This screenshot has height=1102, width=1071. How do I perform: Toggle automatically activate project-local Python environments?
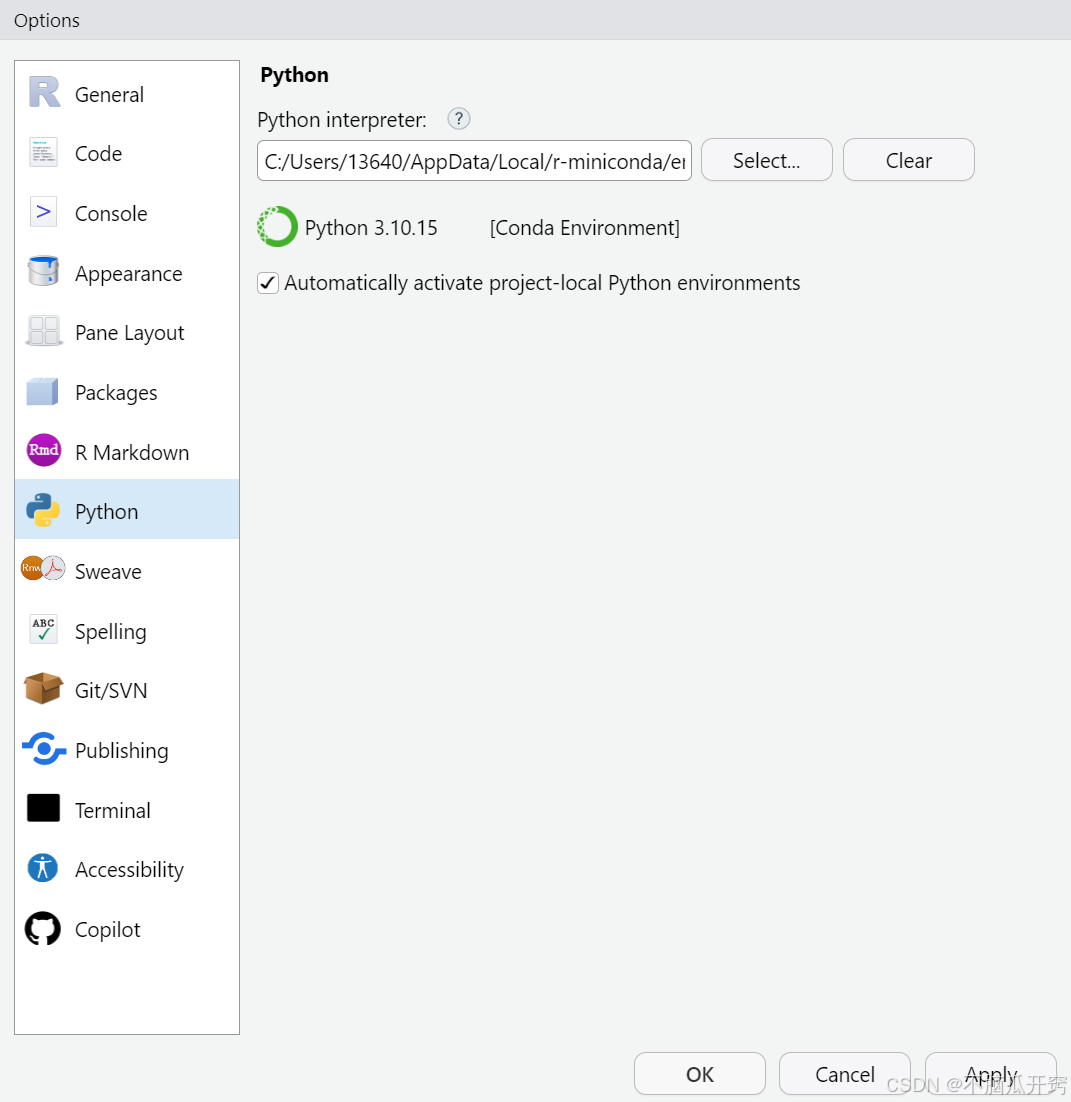(x=268, y=283)
